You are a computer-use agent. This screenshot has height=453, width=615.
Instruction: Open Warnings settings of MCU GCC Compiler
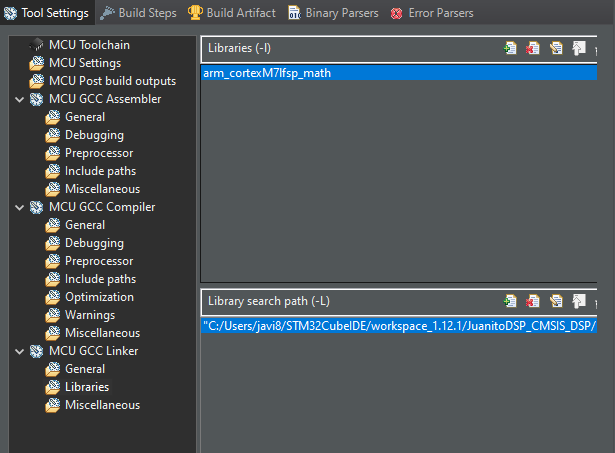(x=90, y=315)
